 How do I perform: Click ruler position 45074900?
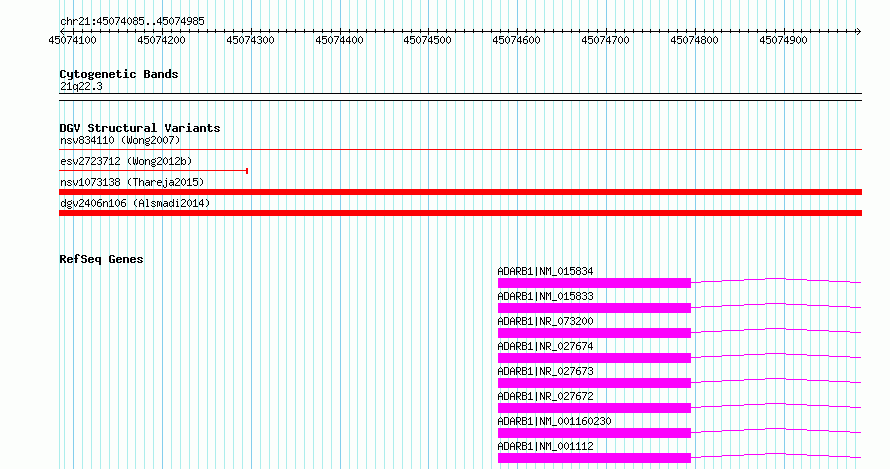pyautogui.click(x=783, y=40)
